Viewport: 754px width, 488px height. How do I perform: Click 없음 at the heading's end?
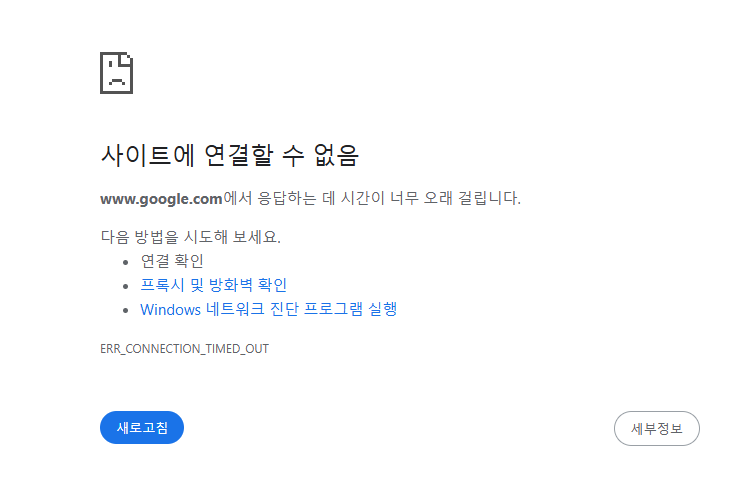point(336,155)
